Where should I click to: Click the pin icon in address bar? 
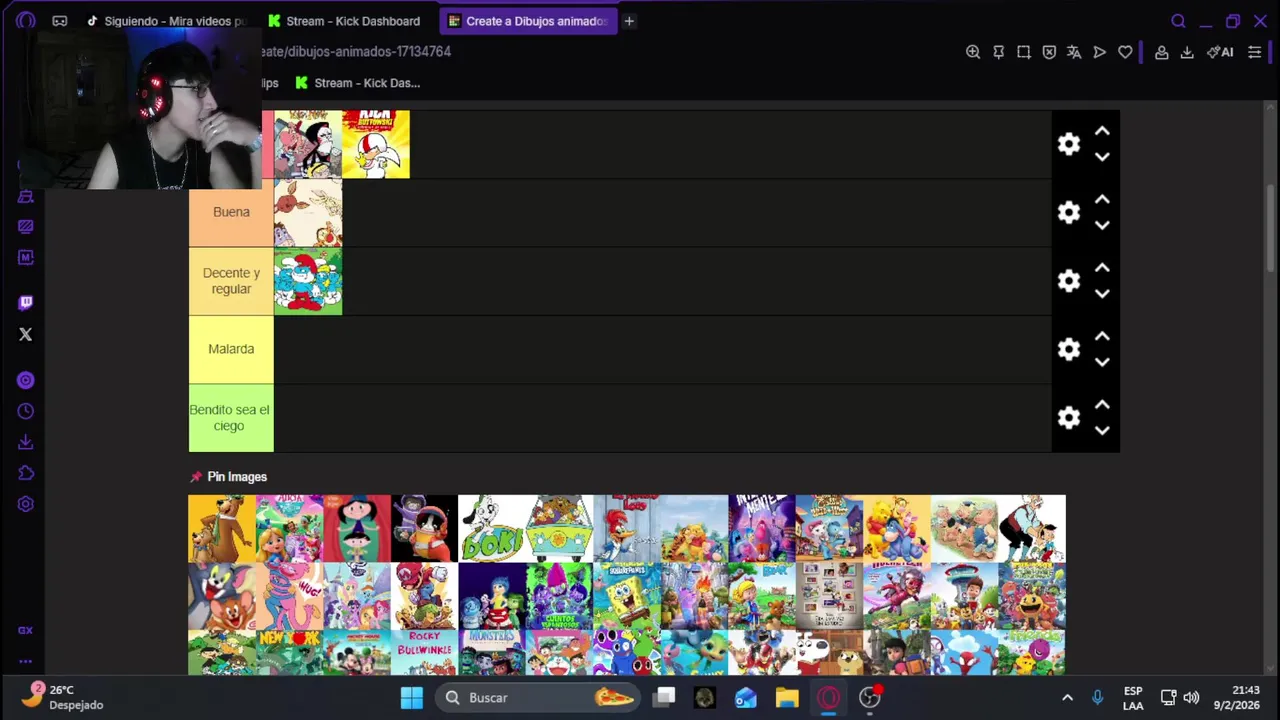(998, 52)
